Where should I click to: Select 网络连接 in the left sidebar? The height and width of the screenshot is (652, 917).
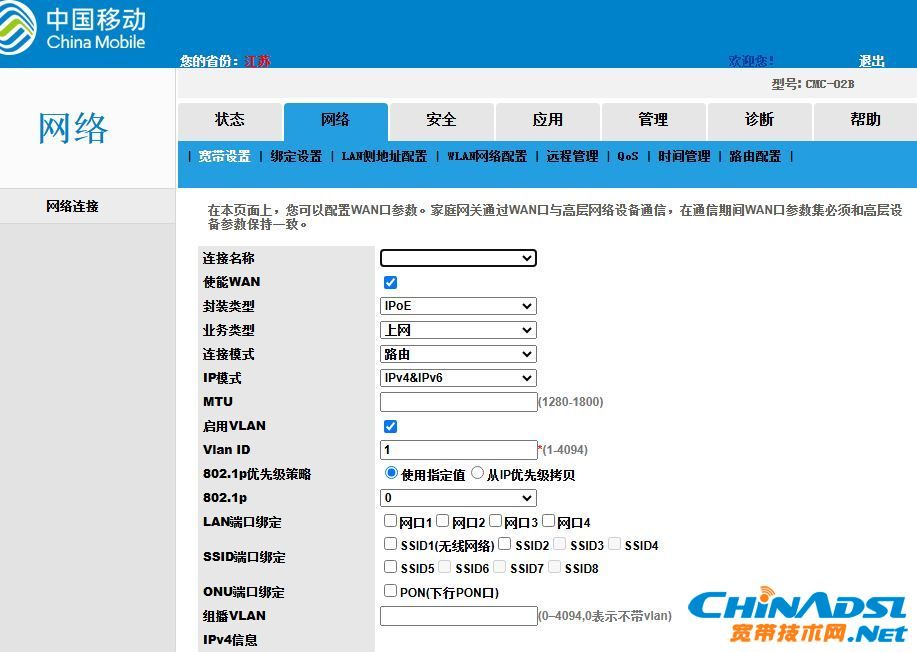tap(73, 206)
